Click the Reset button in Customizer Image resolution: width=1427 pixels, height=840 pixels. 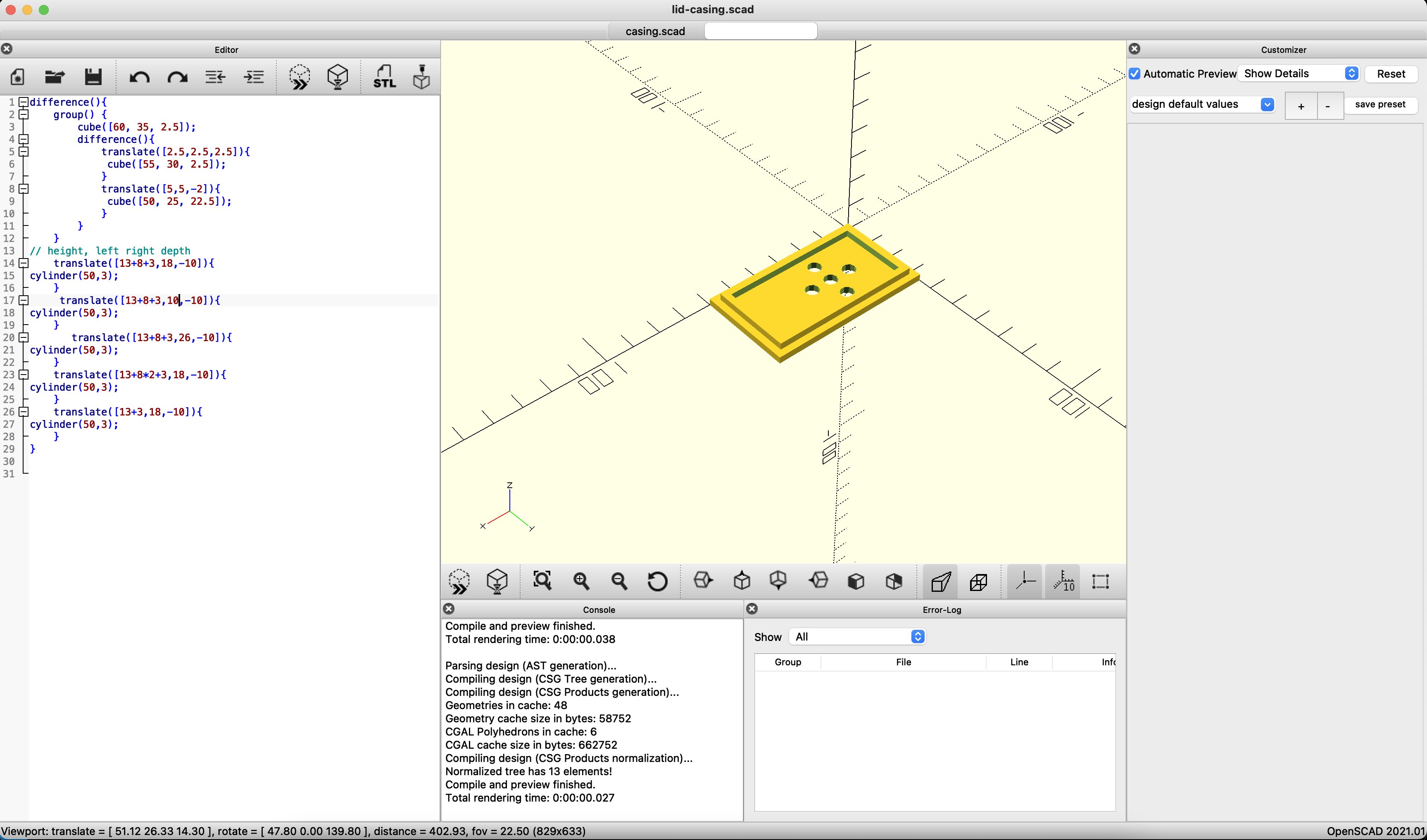(1391, 74)
